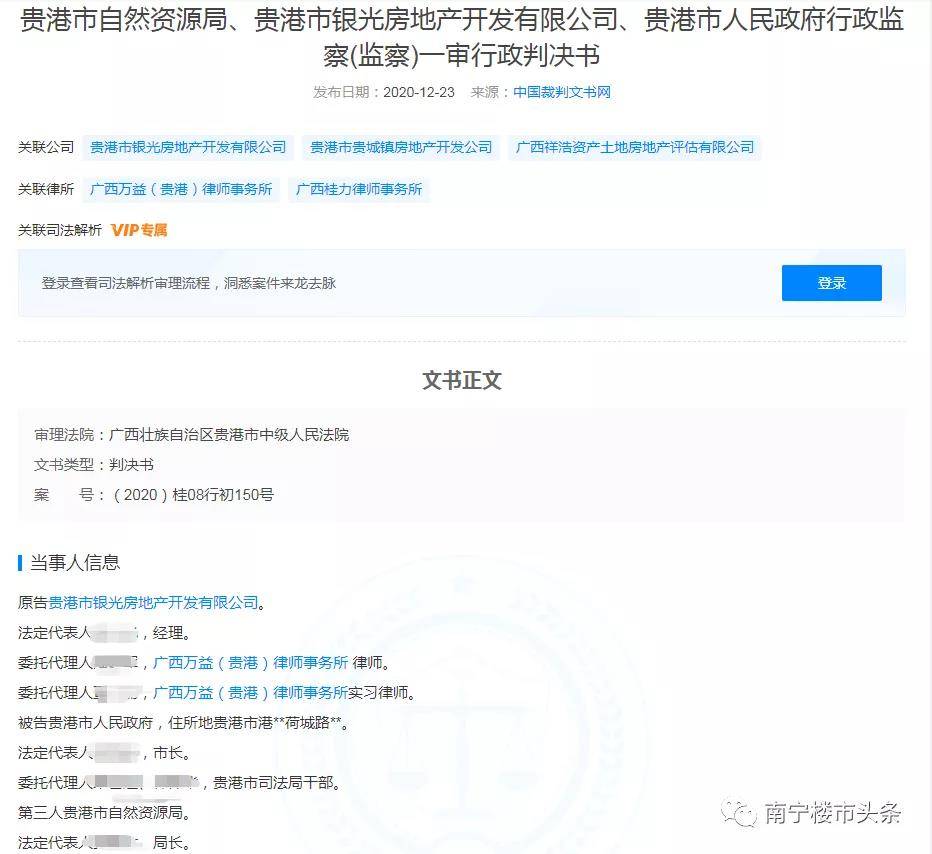Click the 文书正文 heading
The image size is (932, 854).
(462, 380)
